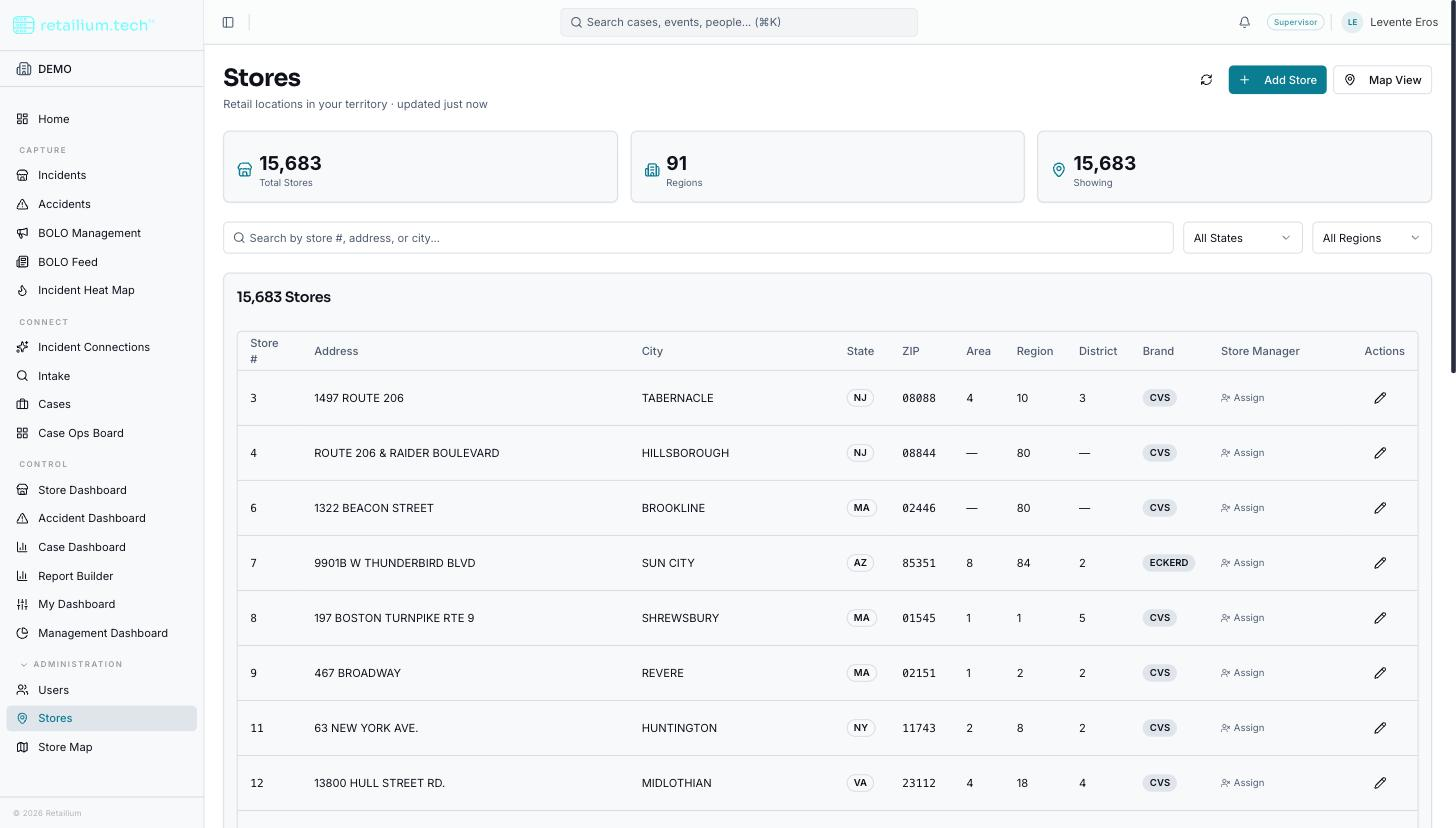Open Cases page

point(101,404)
